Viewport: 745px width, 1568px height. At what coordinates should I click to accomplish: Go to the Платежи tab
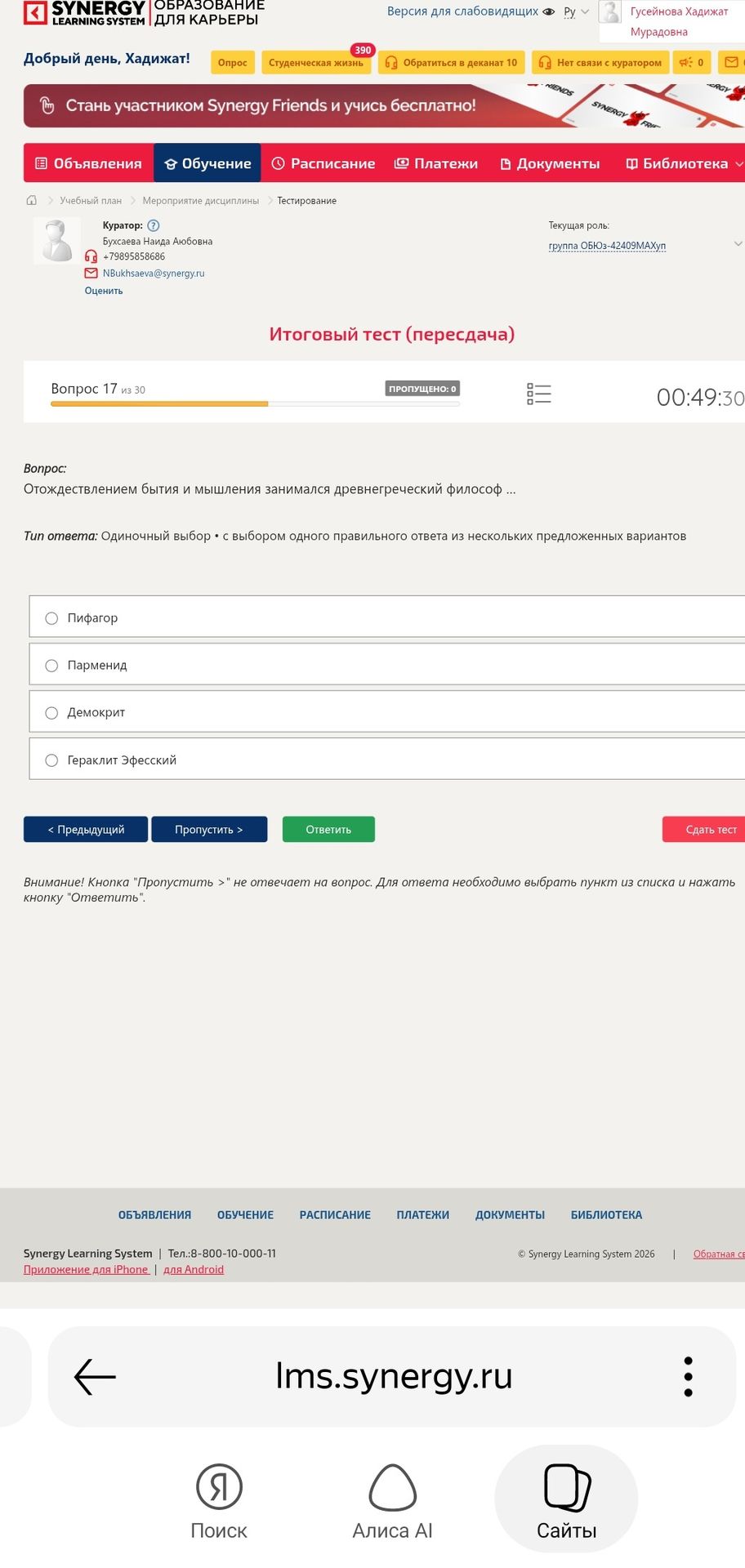point(436,163)
